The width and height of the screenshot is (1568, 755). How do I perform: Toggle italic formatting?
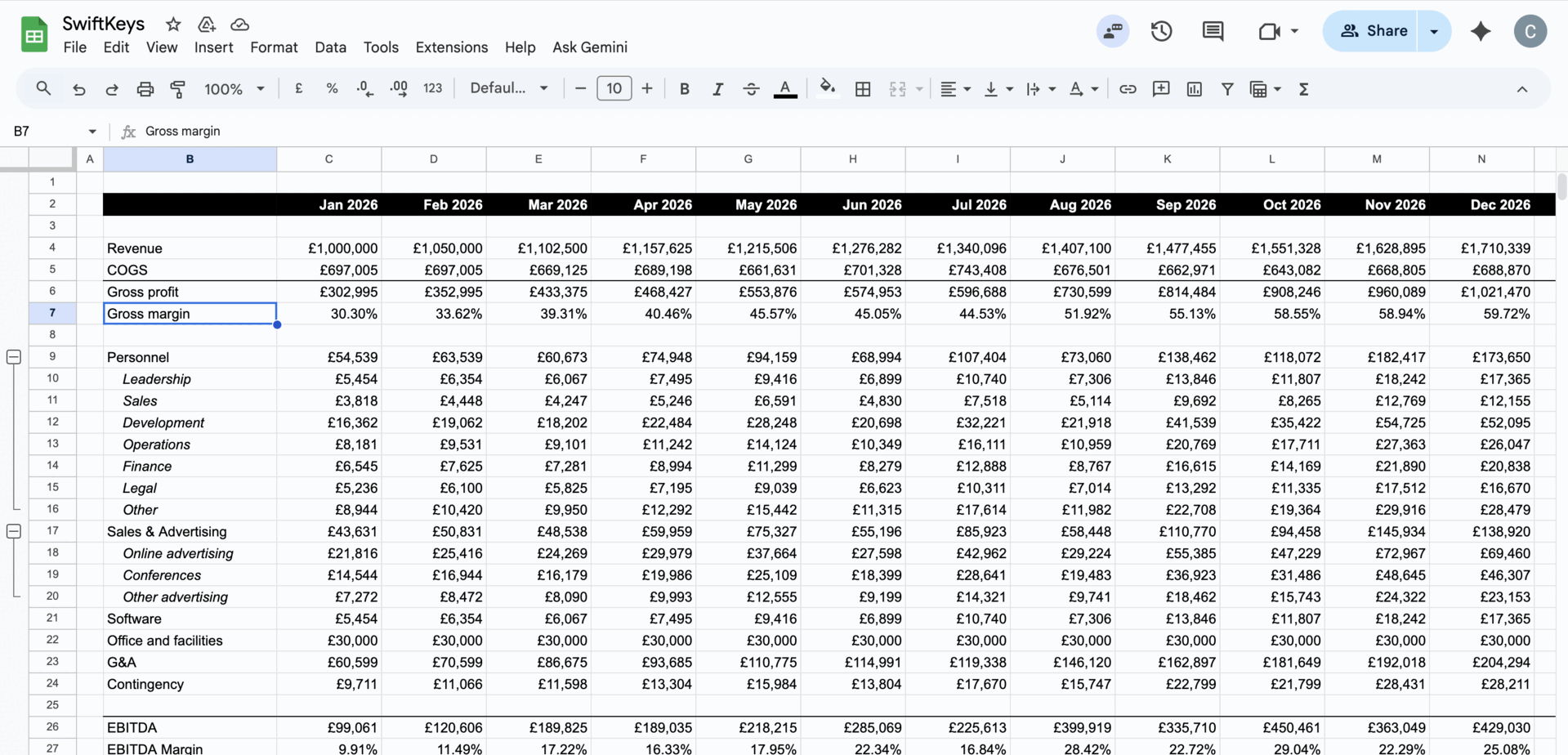pos(717,89)
